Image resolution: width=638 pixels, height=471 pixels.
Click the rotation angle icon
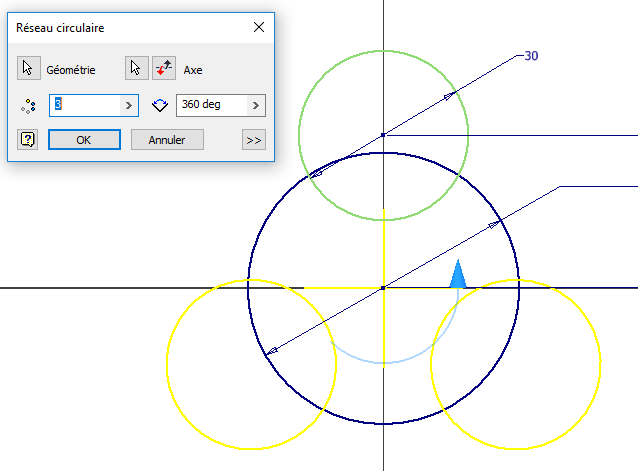click(x=160, y=105)
